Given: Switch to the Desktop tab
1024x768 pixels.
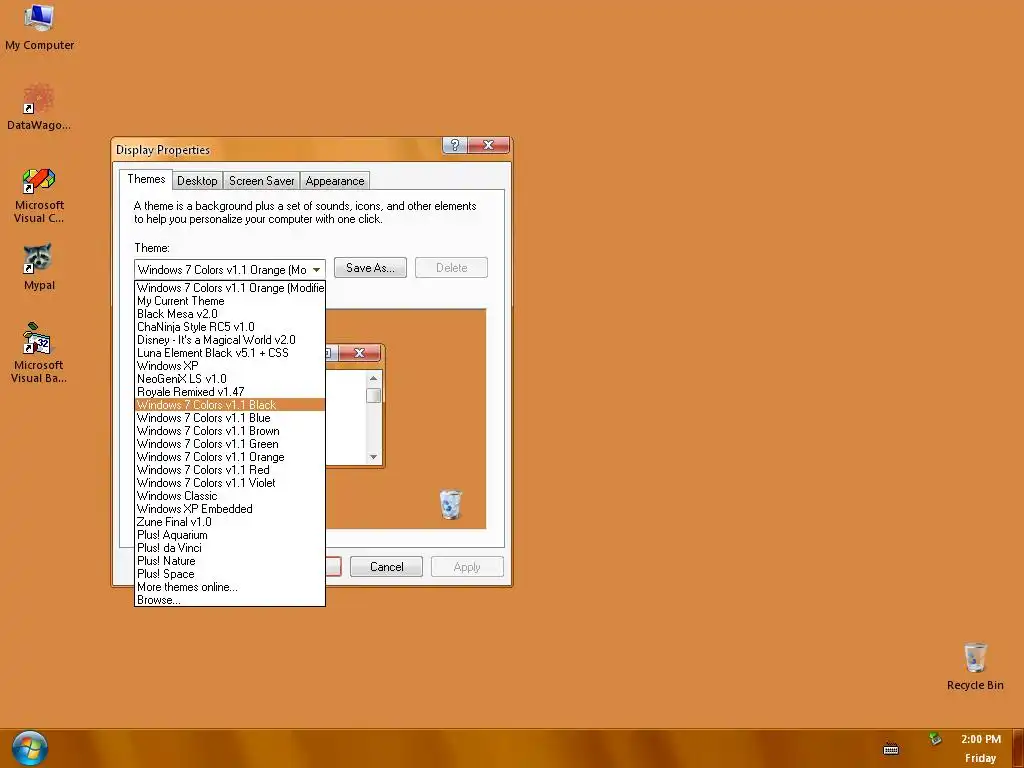Looking at the screenshot, I should pyautogui.click(x=197, y=181).
